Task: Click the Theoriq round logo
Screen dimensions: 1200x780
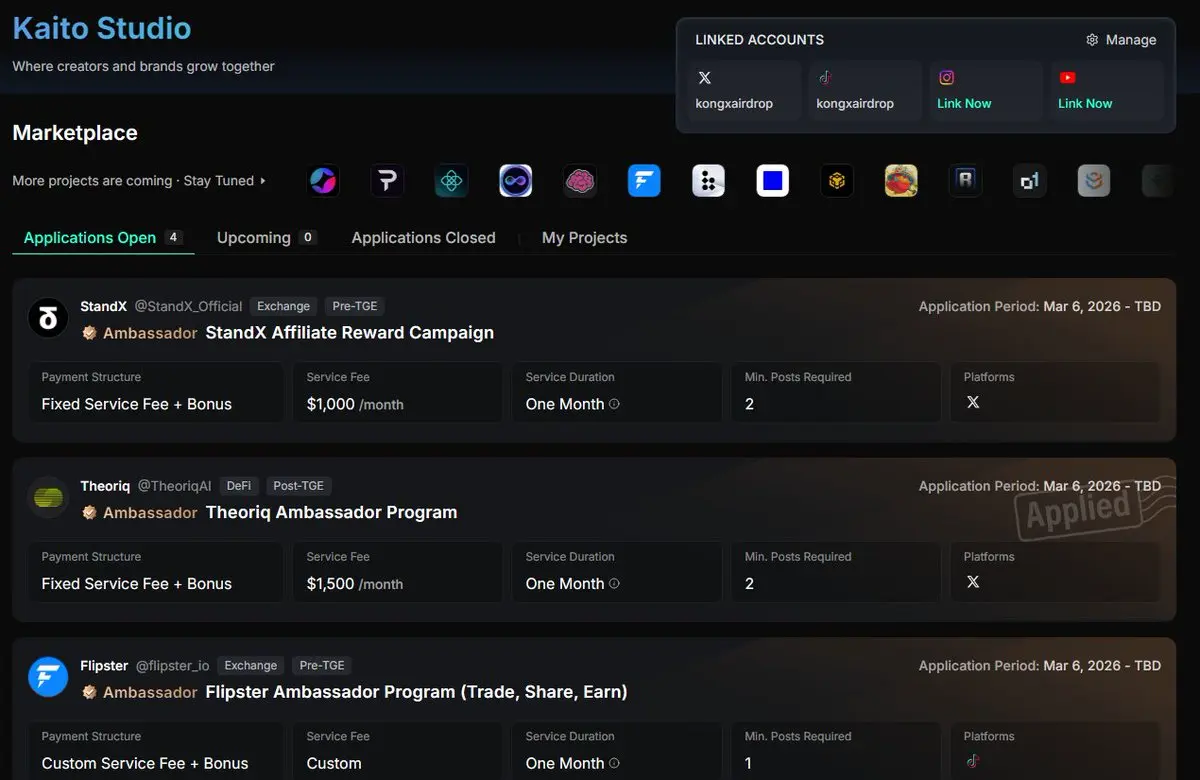Action: coord(48,498)
